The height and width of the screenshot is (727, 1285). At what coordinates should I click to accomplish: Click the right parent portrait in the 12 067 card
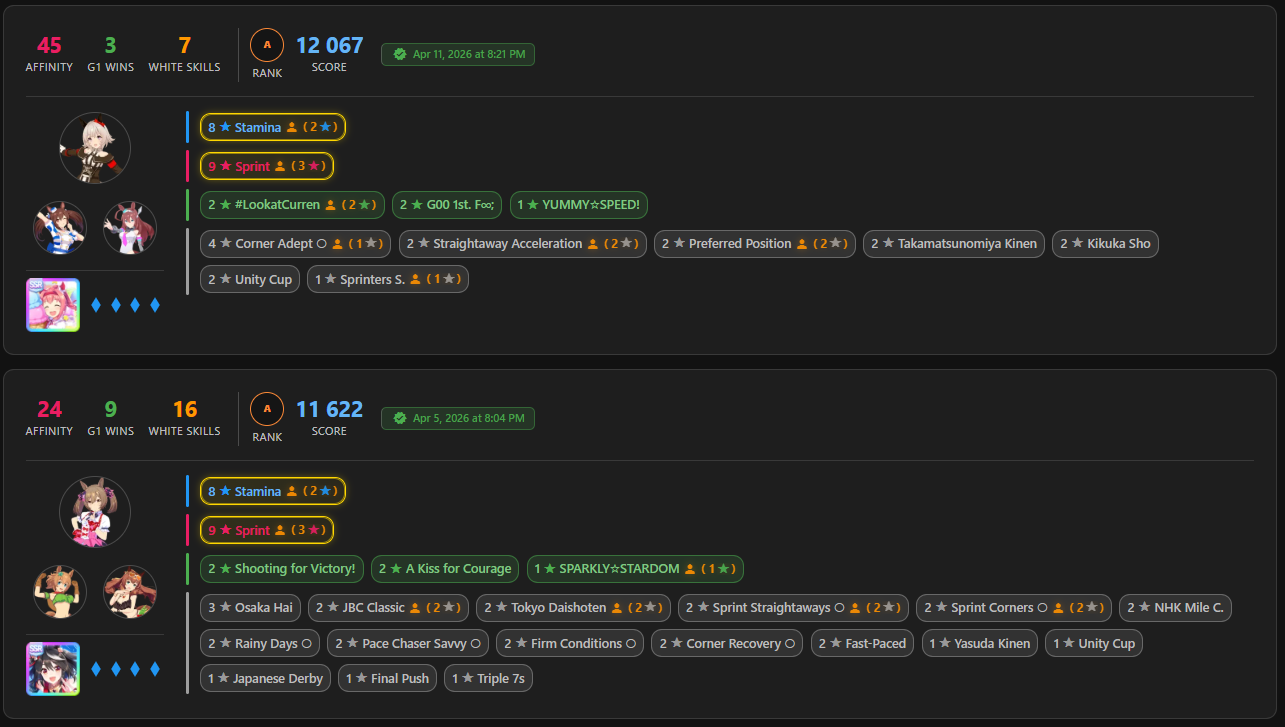[130, 228]
